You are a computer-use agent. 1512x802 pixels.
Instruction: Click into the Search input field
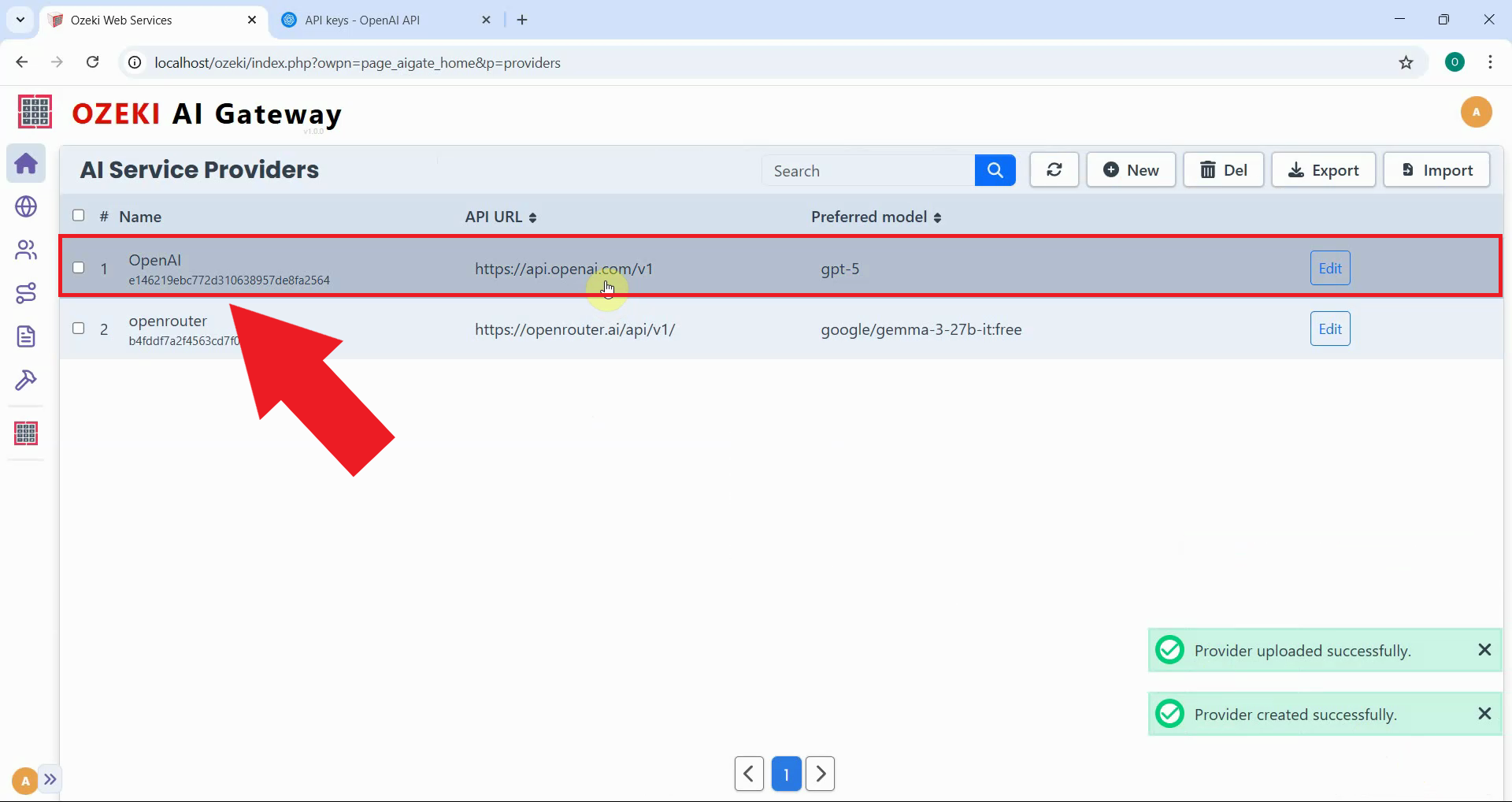869,171
